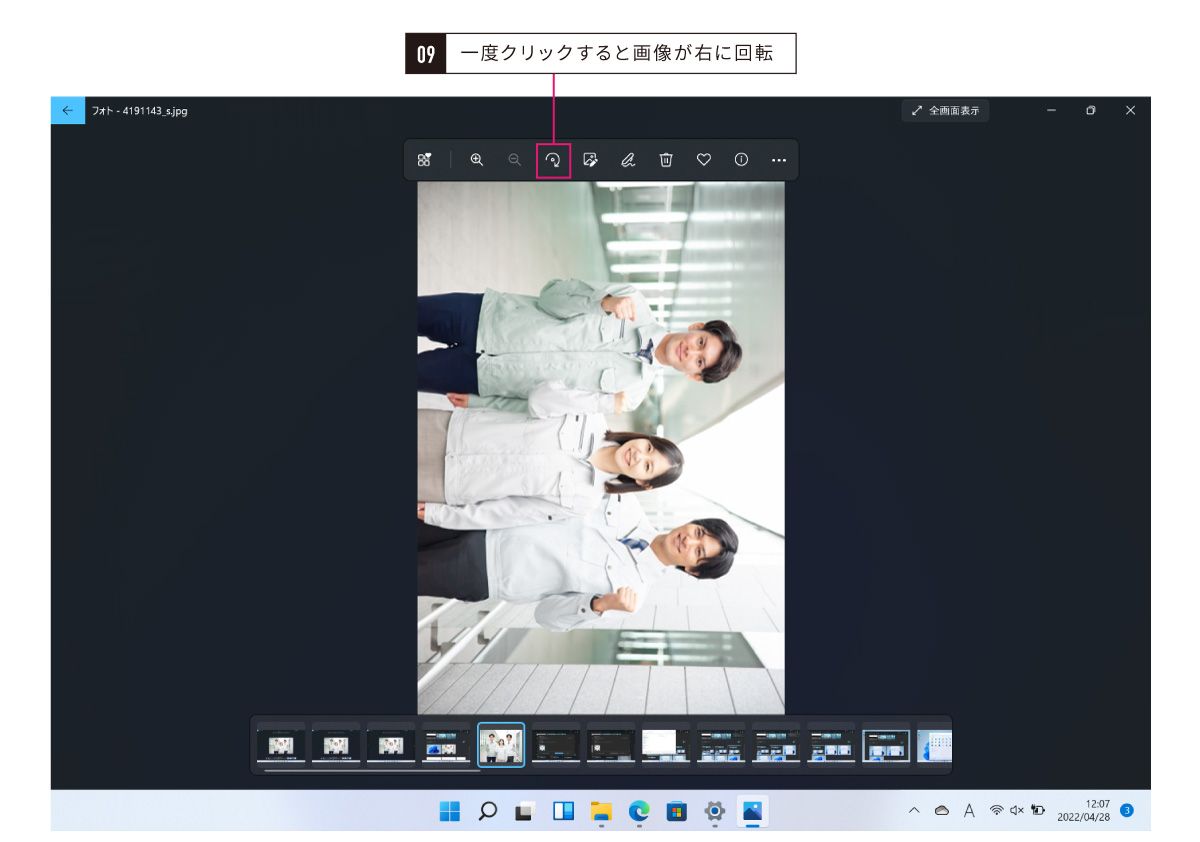This screenshot has height=842, width=1200.
Task: Open Settings gear in the taskbar
Action: [x=715, y=811]
